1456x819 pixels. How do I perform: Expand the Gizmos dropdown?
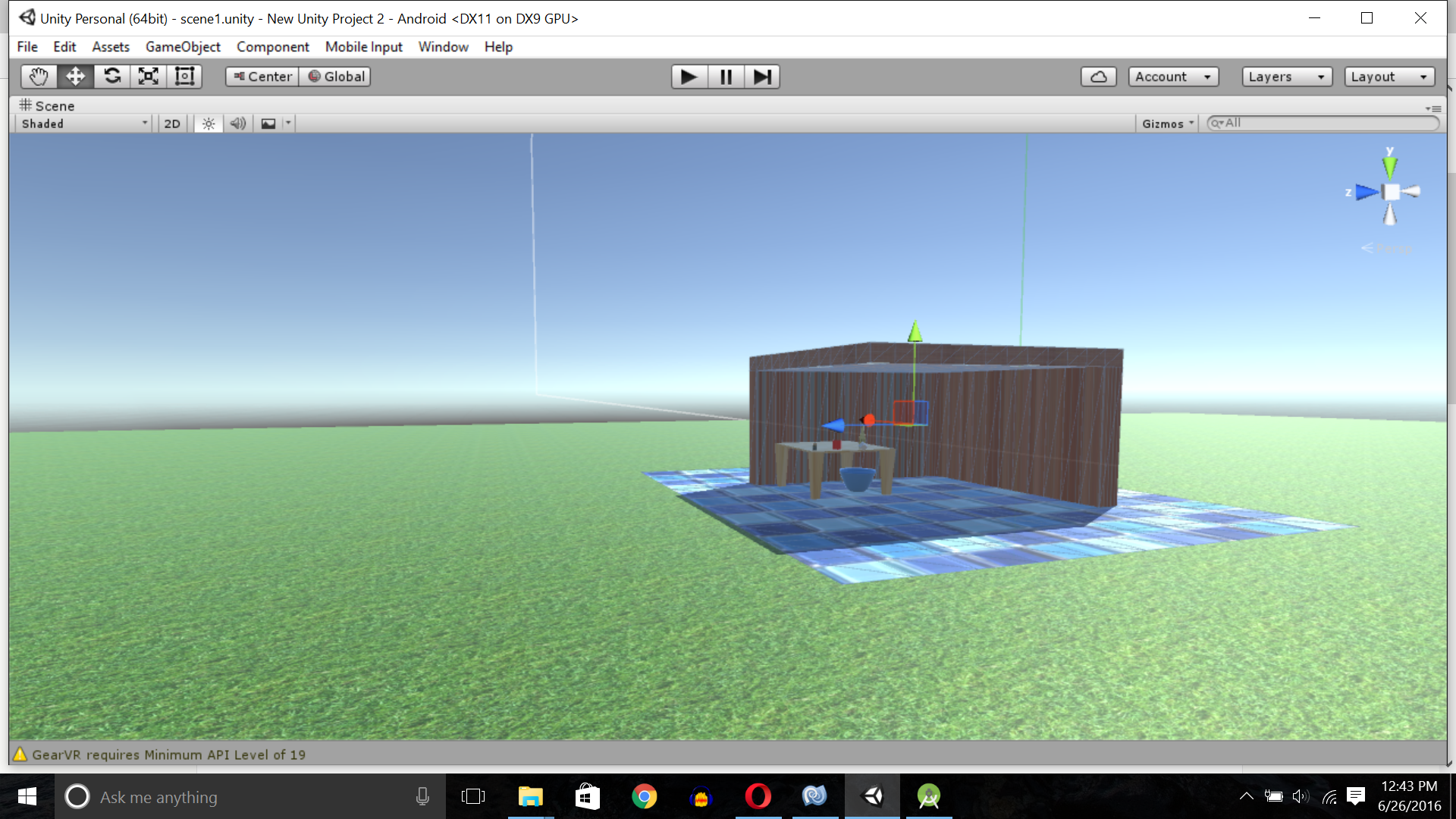pos(1168,124)
